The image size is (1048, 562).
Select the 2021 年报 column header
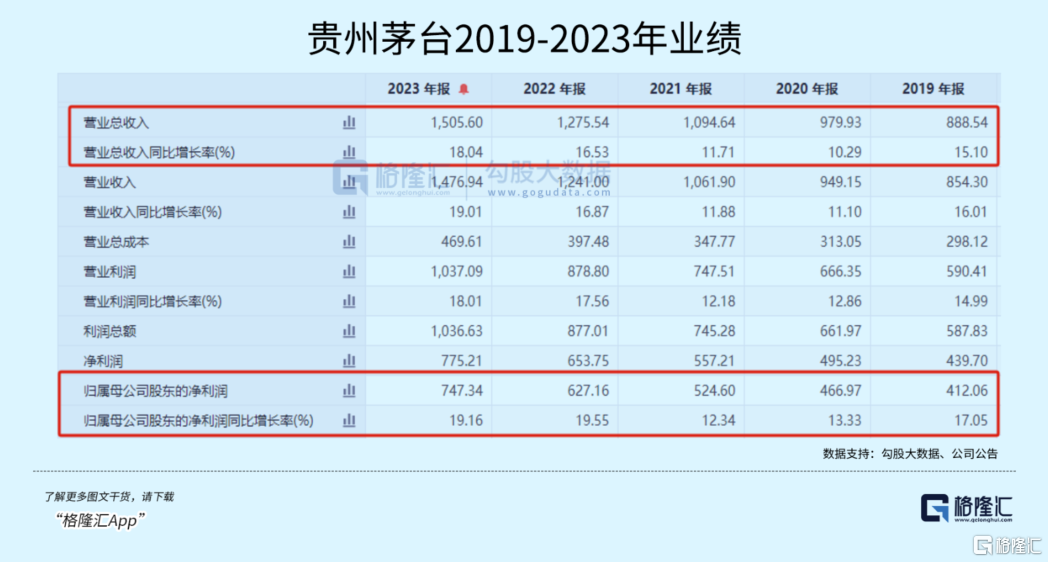tap(680, 89)
